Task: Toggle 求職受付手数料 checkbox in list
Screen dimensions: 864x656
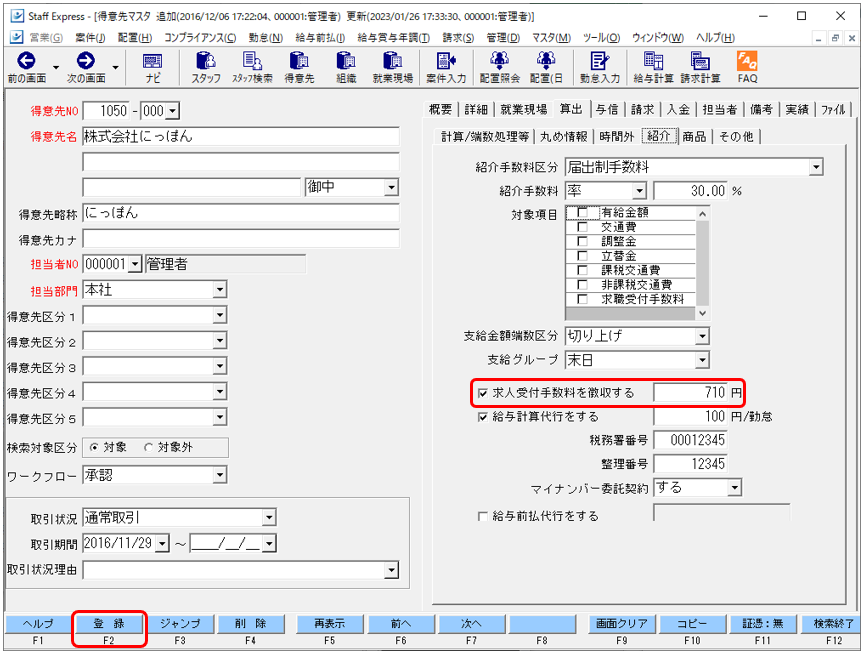Action: coord(582,299)
